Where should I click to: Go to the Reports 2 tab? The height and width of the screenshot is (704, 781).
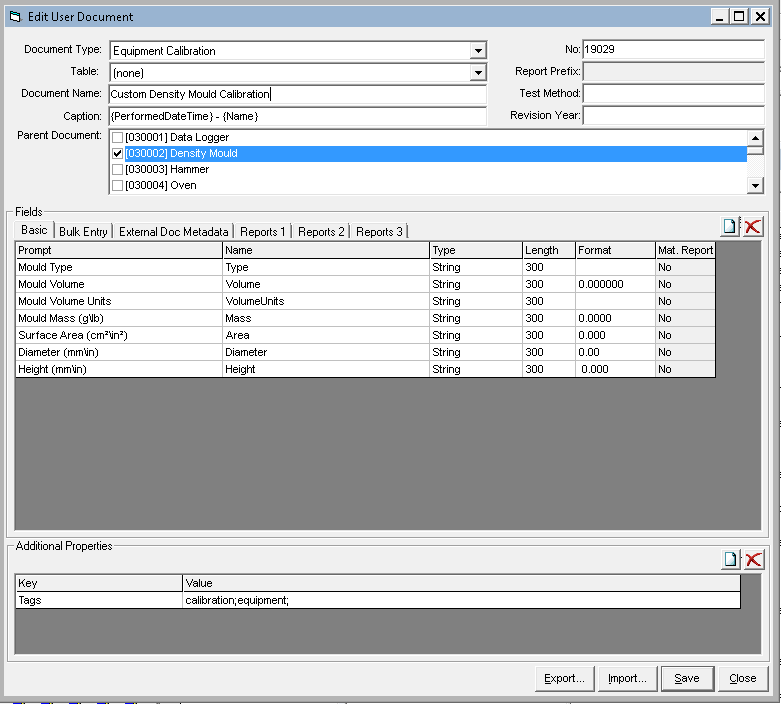point(321,232)
